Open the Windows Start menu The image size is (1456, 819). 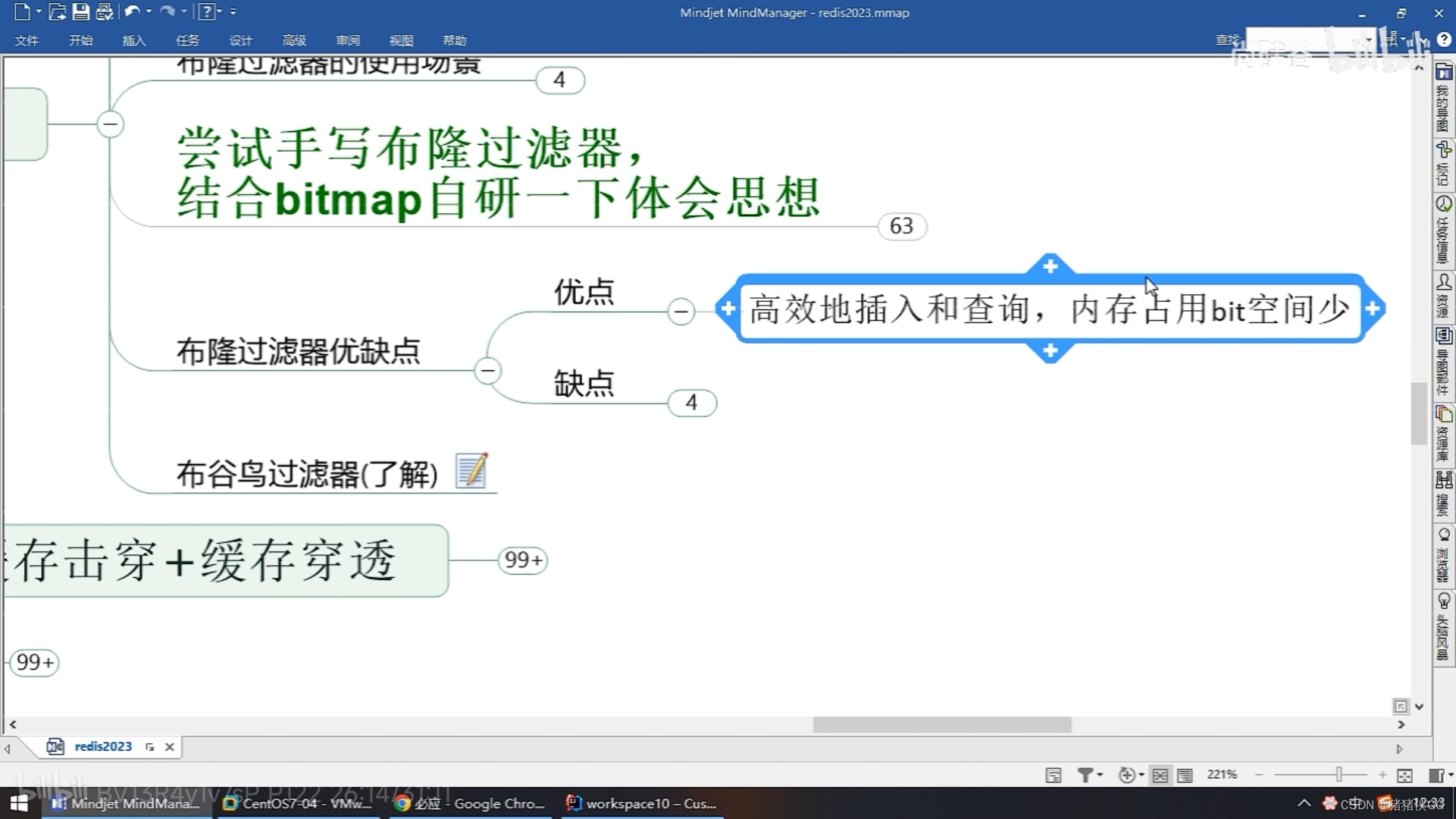click(19, 803)
